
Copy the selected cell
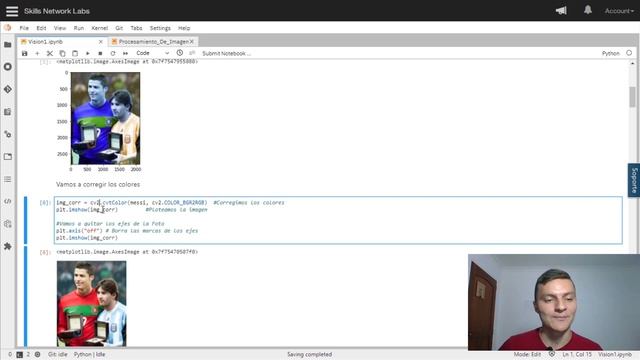[x=62, y=53]
